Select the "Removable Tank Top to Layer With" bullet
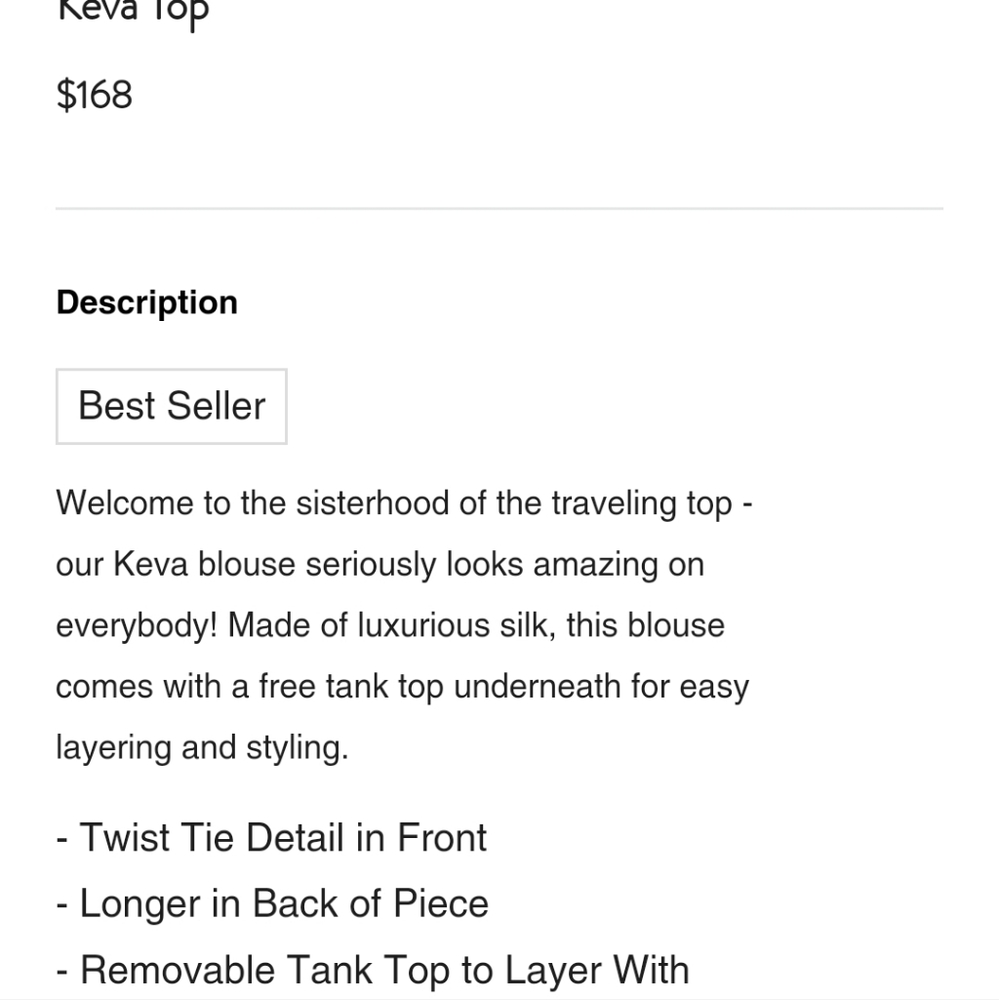This screenshot has height=1000, width=999. [x=372, y=970]
